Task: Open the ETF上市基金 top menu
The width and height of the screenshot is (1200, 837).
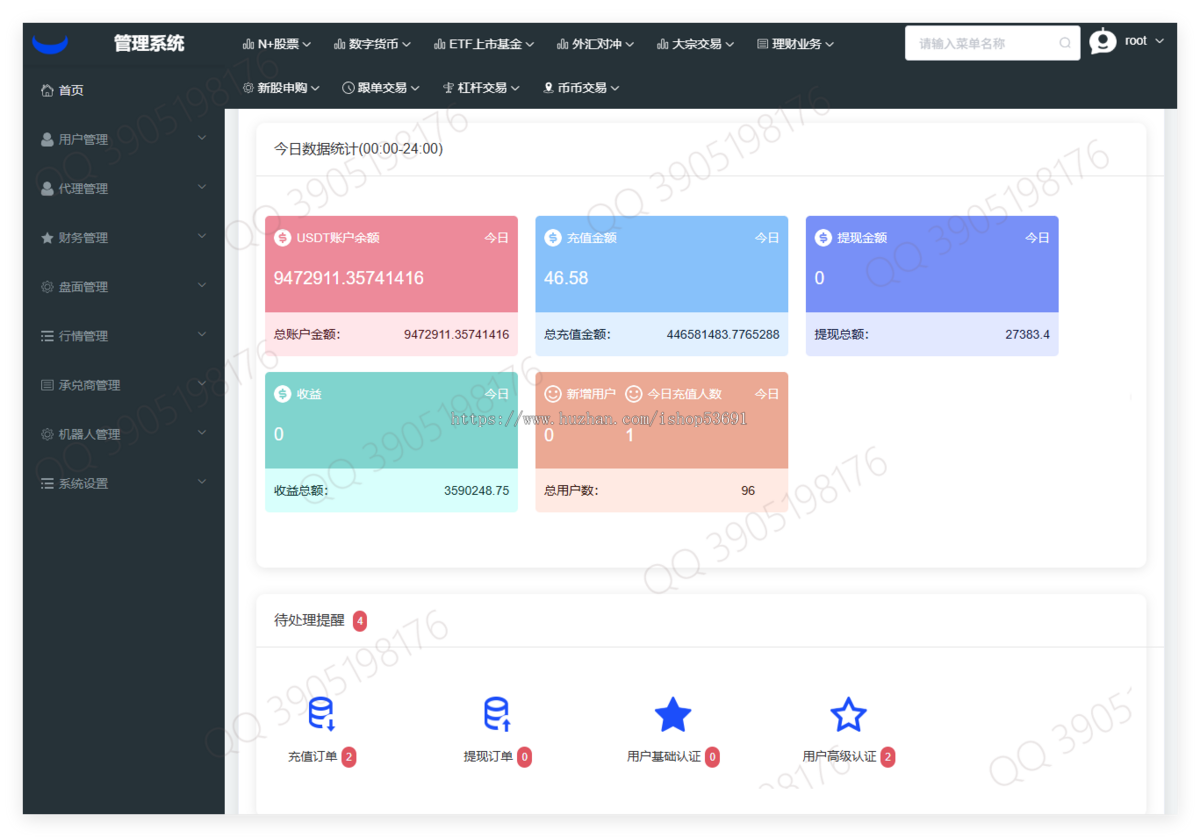Action: (484, 44)
